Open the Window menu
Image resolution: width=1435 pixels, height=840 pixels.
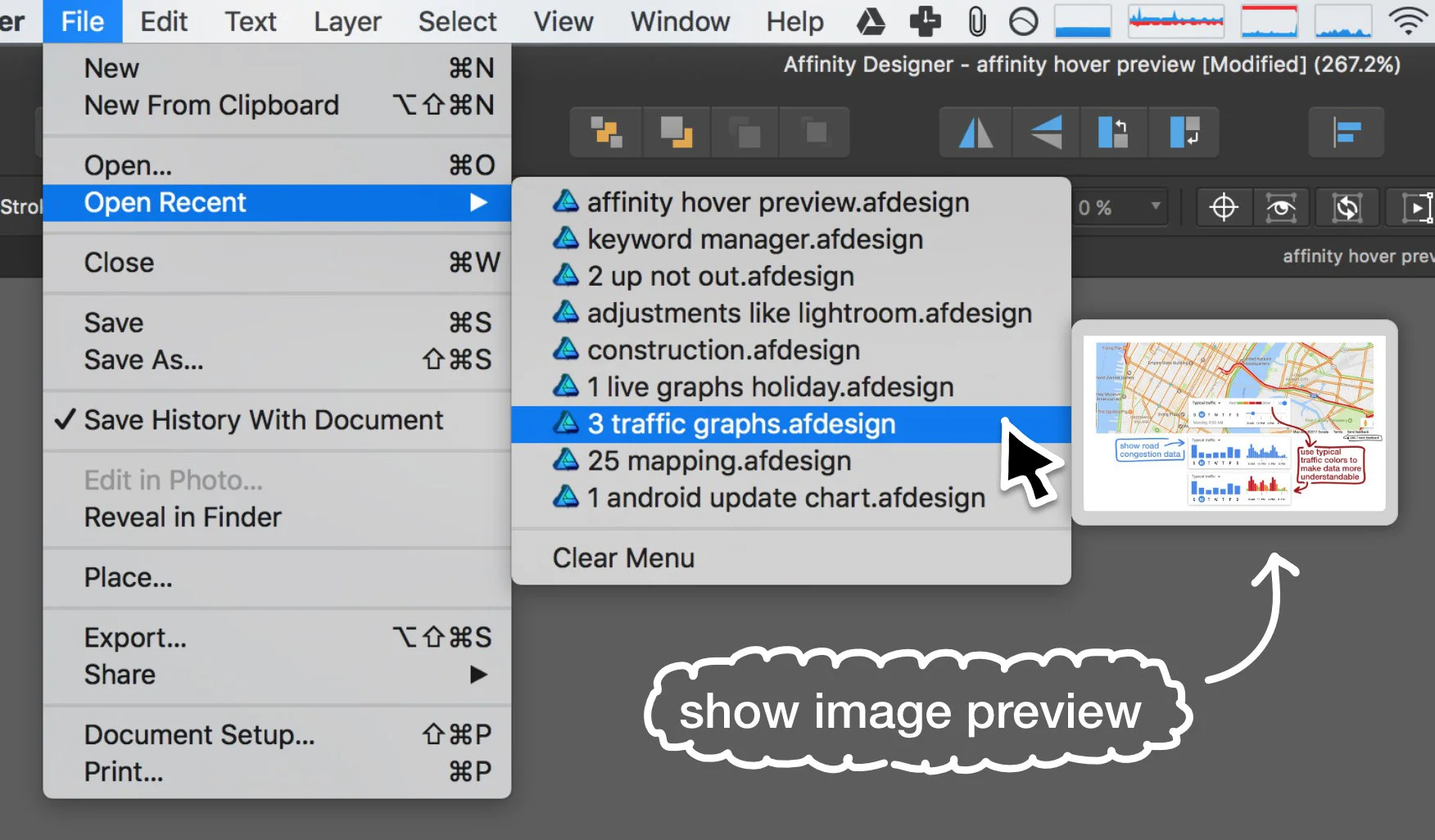point(680,21)
